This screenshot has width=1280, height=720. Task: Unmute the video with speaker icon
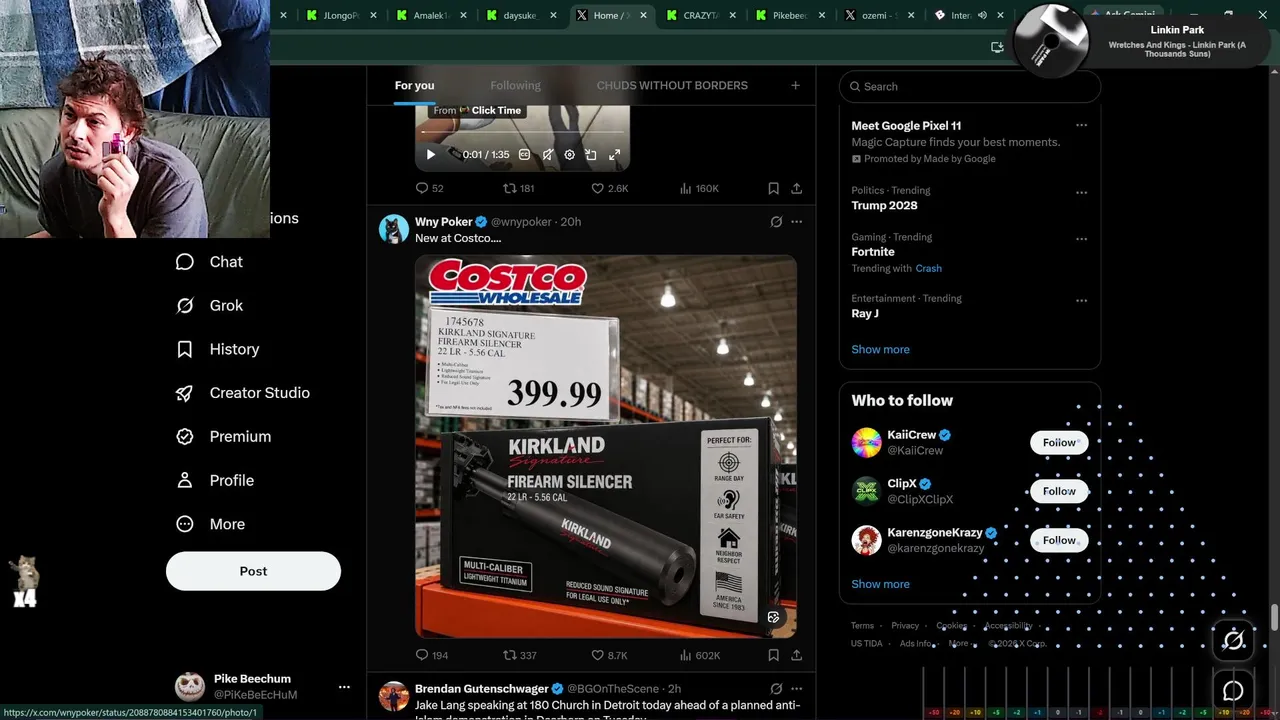point(547,155)
